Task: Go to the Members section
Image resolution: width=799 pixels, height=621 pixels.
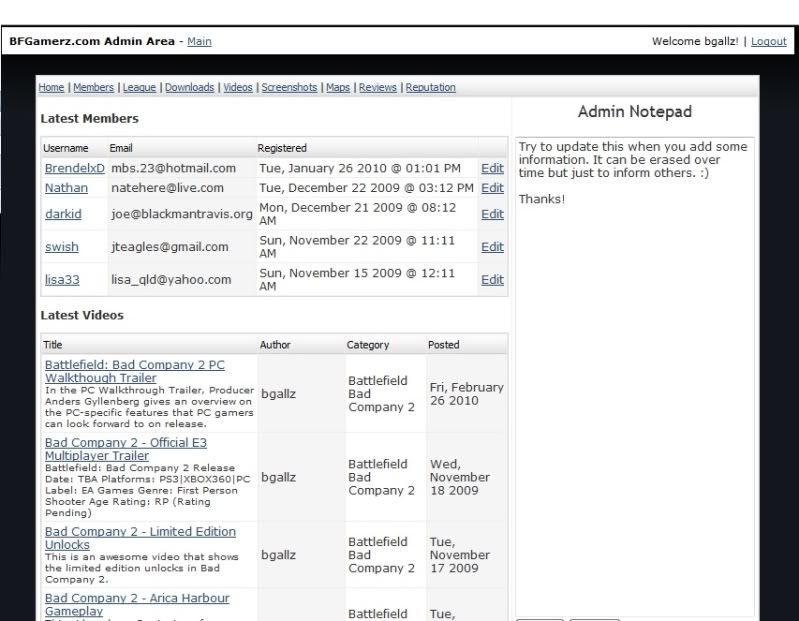Action: tap(92, 87)
